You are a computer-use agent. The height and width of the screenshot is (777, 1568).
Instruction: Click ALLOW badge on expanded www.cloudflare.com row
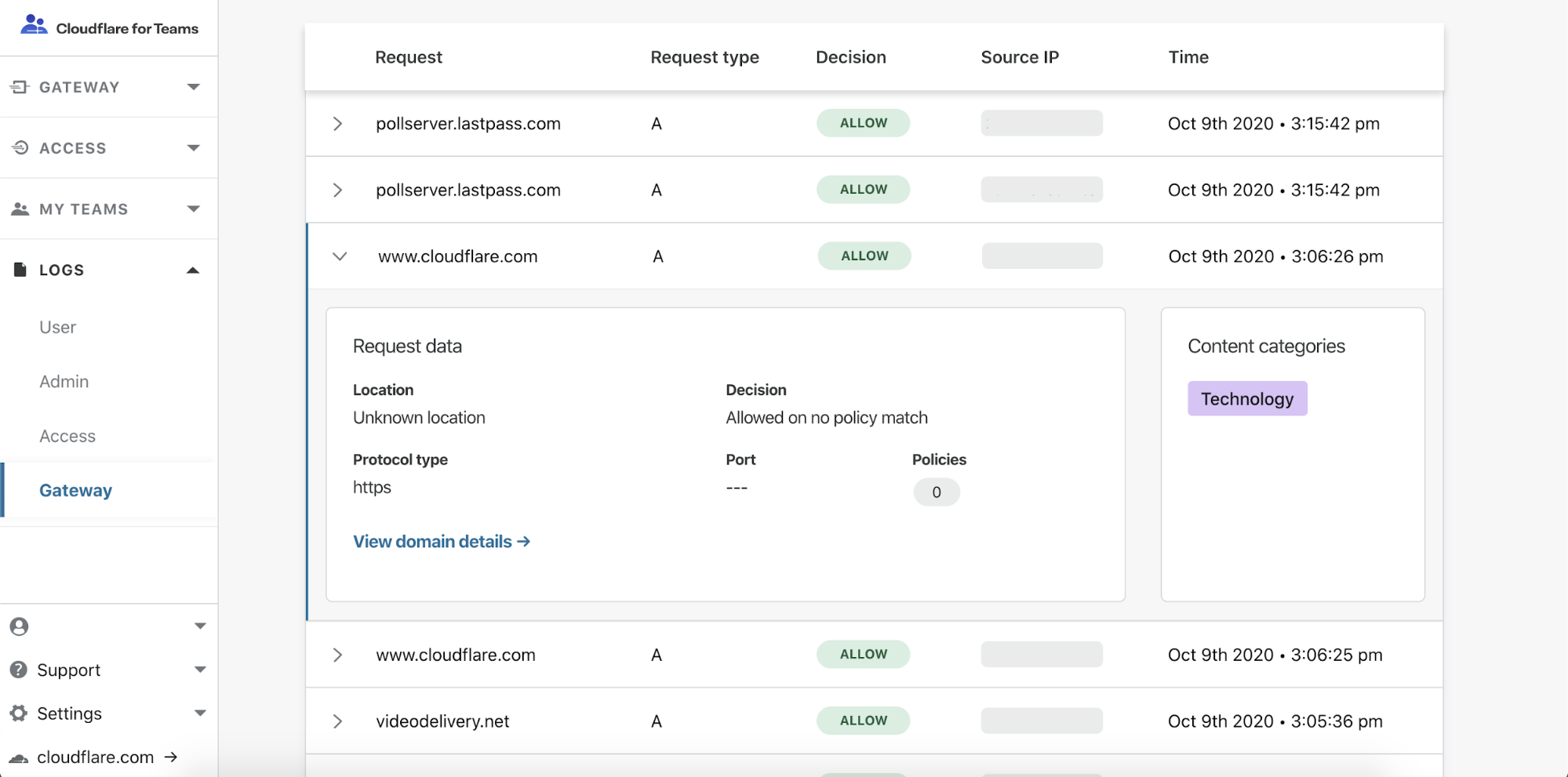[x=864, y=256]
